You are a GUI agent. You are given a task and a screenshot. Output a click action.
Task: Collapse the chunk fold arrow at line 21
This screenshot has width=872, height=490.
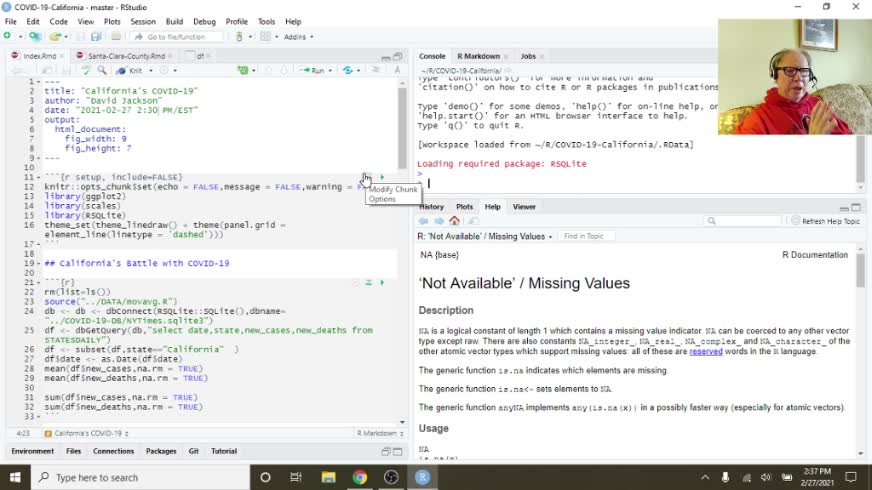click(38, 283)
